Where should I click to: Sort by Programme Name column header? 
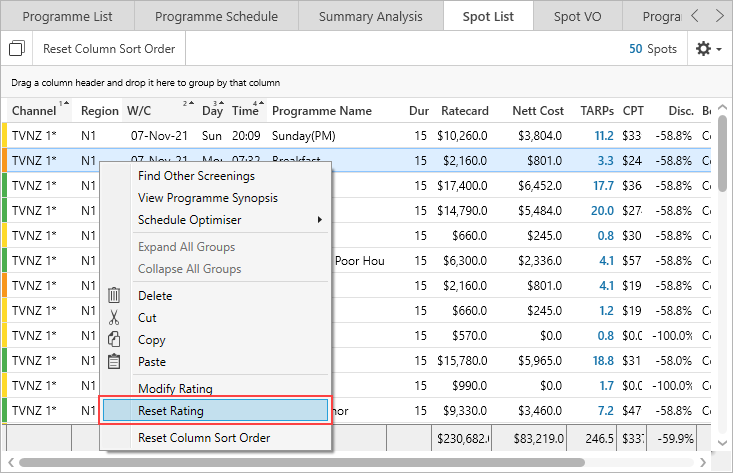coord(322,111)
